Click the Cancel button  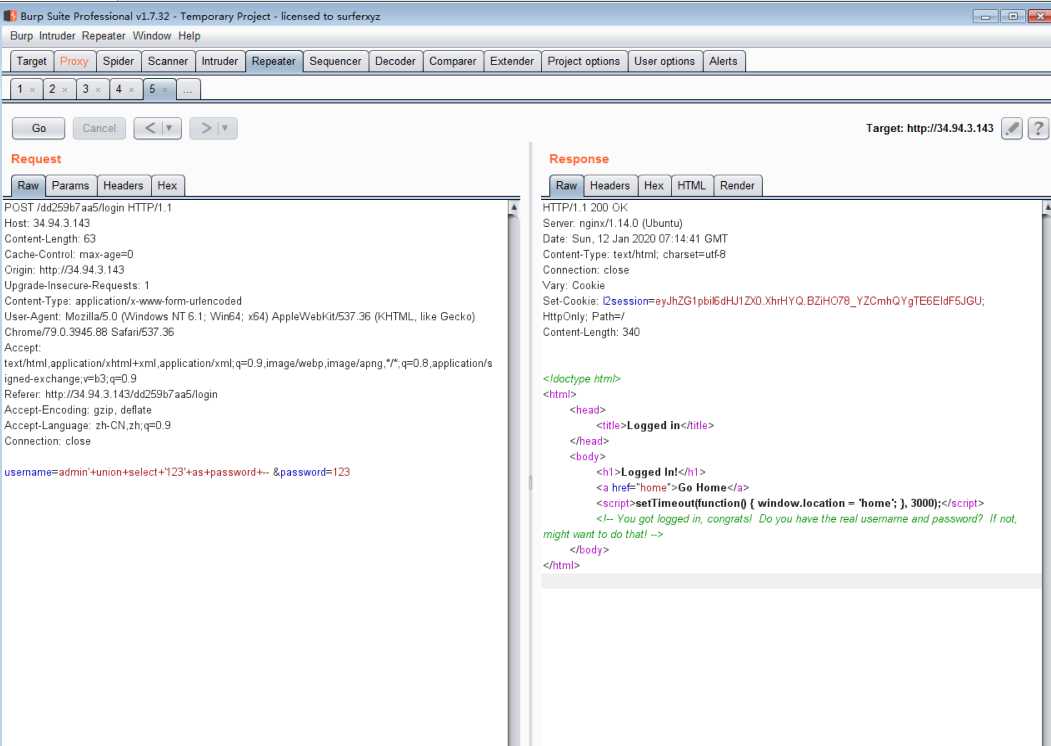click(x=99, y=128)
